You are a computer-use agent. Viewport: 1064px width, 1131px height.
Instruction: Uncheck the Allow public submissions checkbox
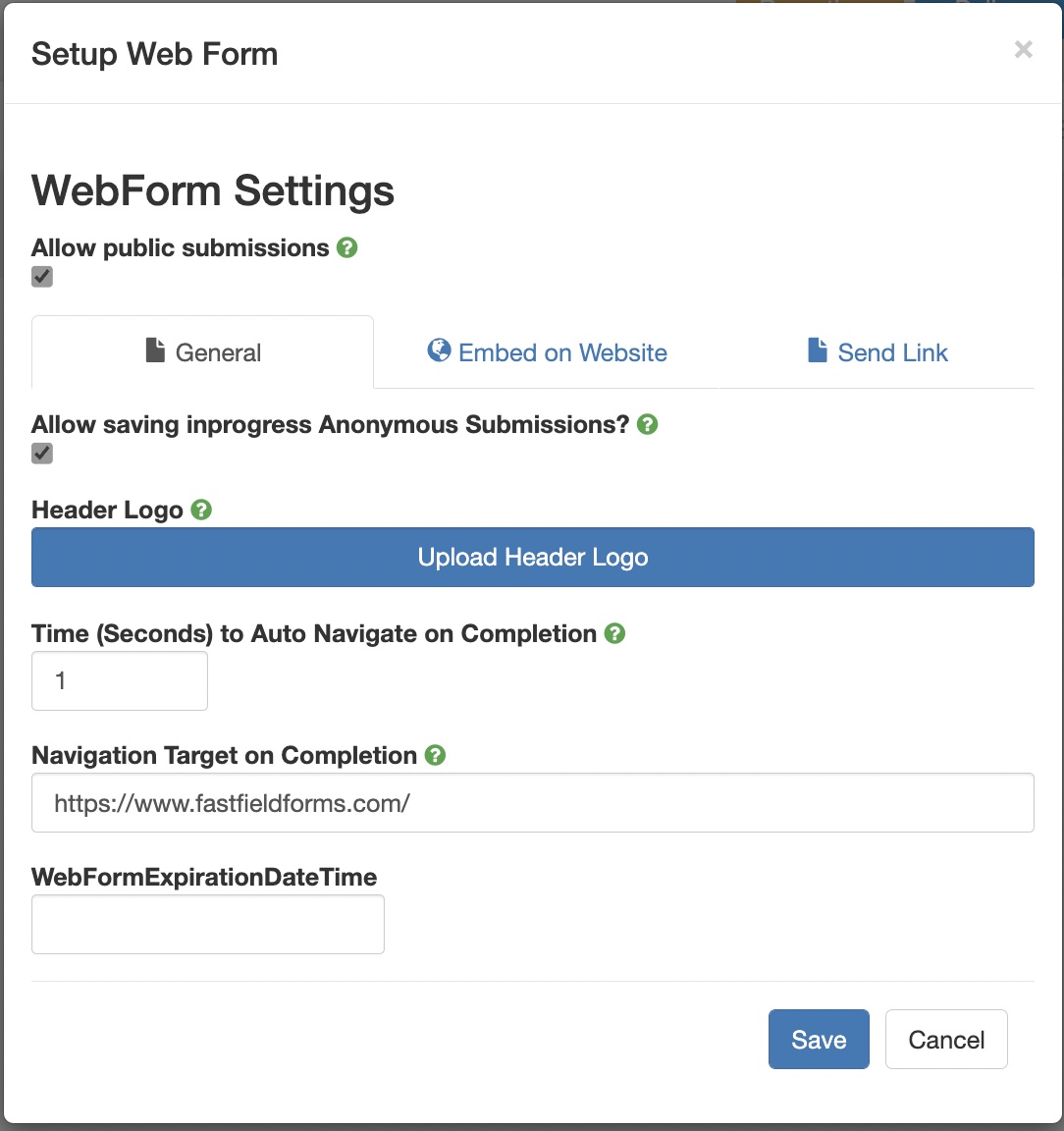click(x=42, y=277)
